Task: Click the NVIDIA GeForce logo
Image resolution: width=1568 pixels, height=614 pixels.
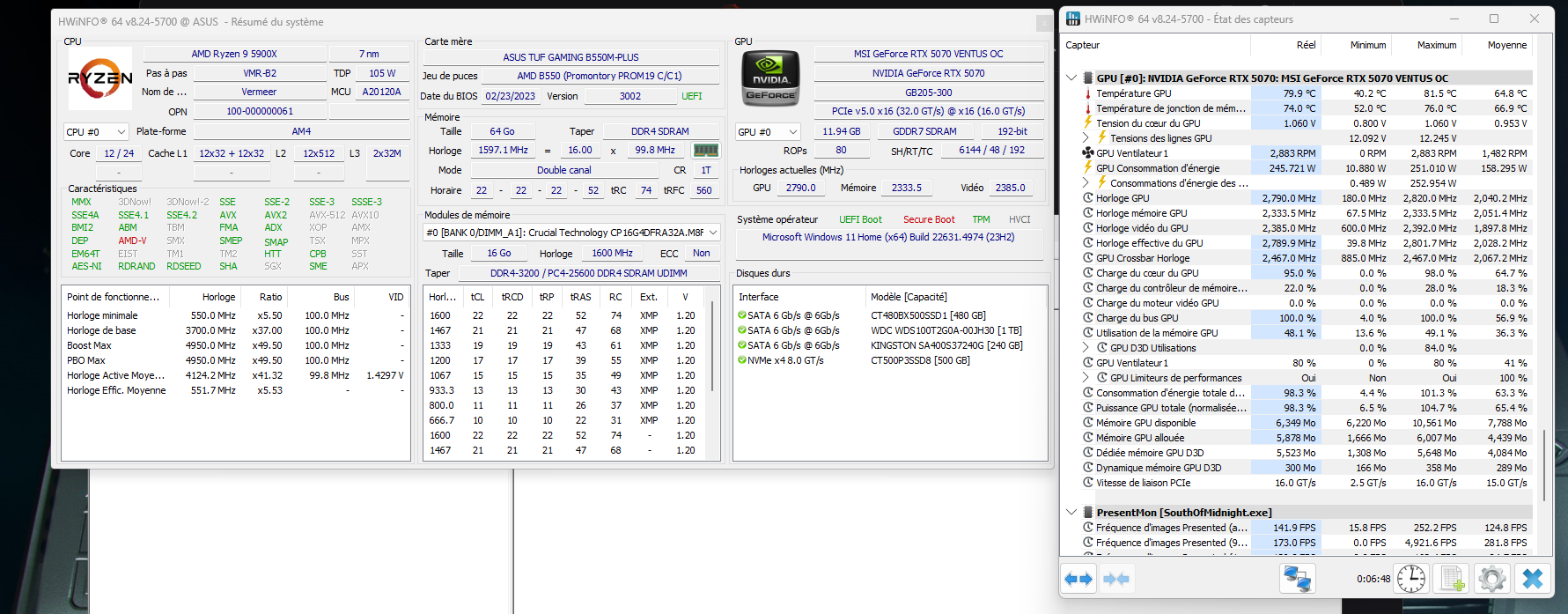Action: [x=770, y=78]
